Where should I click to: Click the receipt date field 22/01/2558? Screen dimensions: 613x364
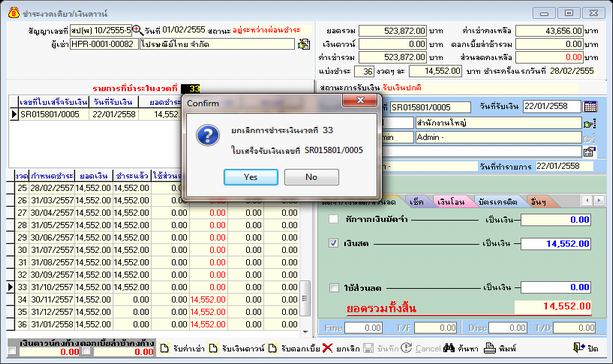[552, 106]
